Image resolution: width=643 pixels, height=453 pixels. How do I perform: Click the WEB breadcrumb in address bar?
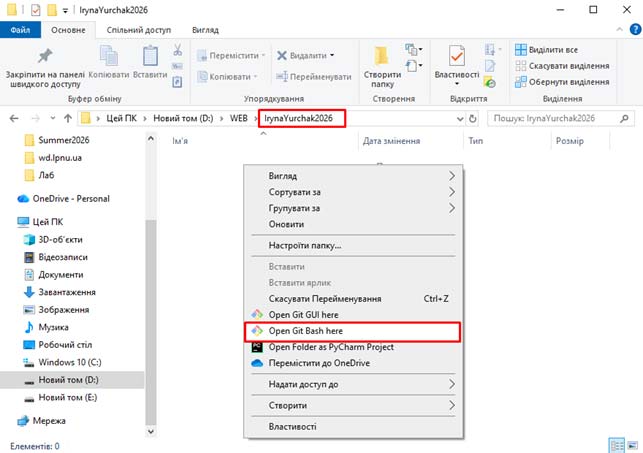click(239, 118)
